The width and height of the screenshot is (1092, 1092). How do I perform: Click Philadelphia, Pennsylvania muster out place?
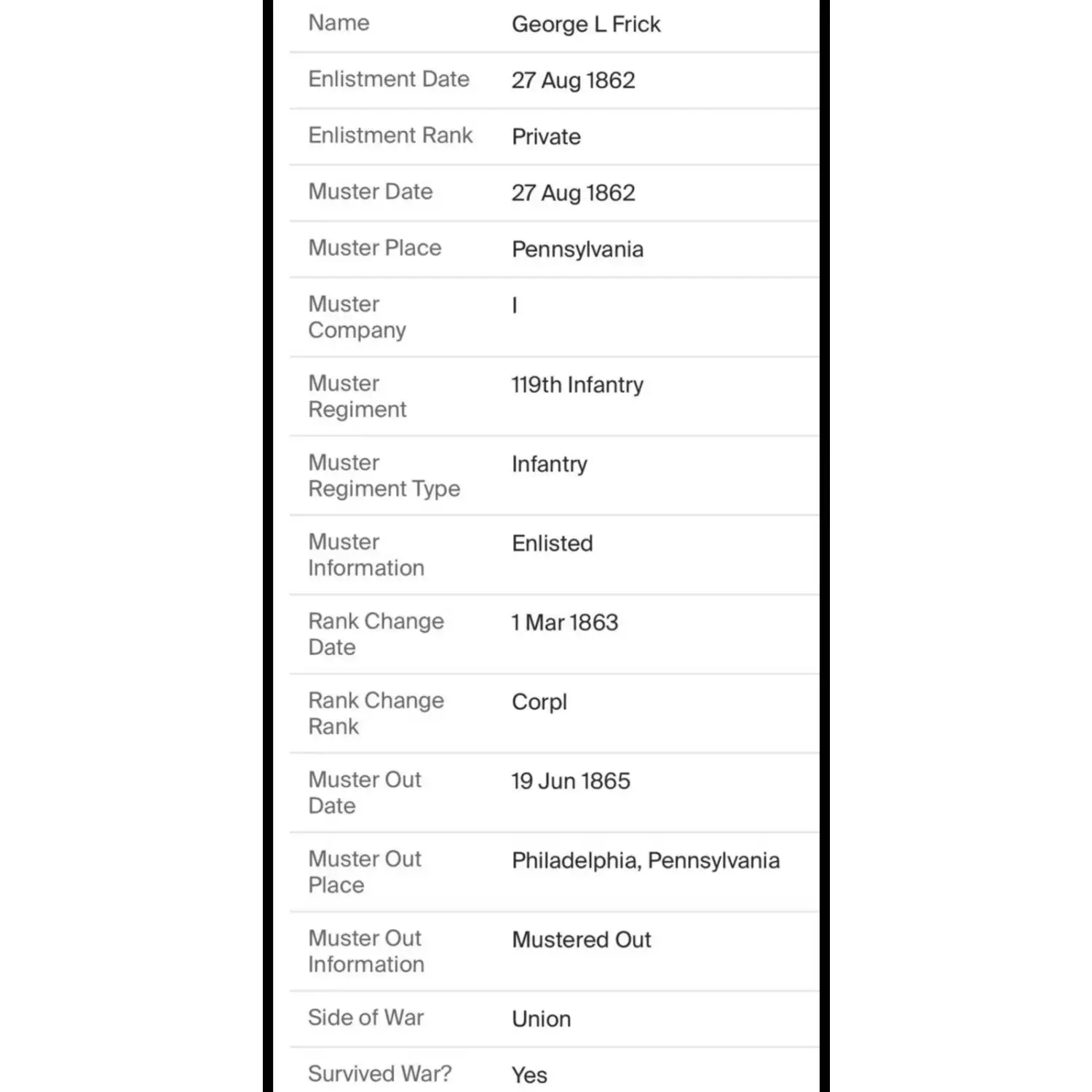645,860
